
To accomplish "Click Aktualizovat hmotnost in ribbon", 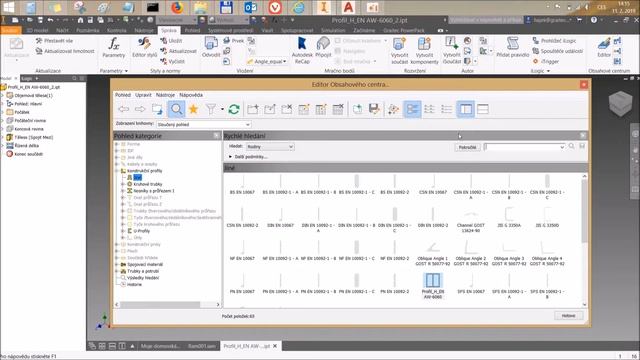I will coord(65,51).
